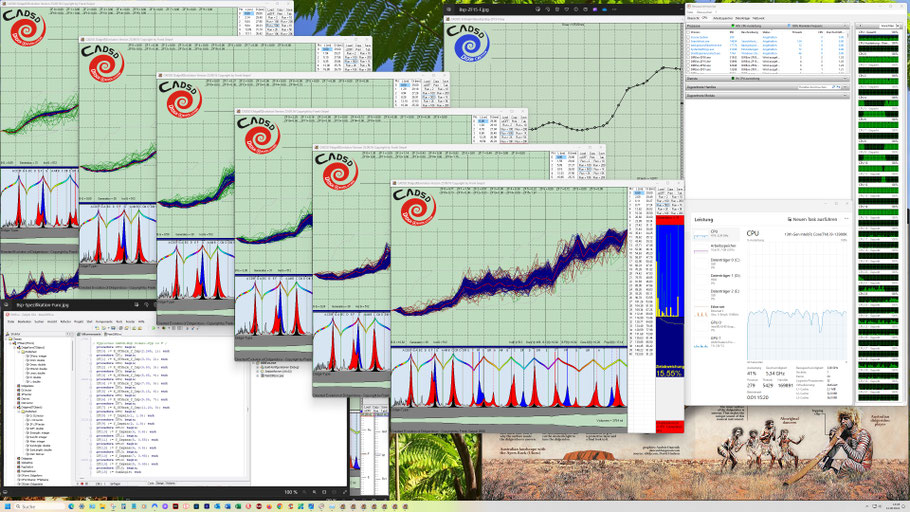Collapse the Prozesse section in Resource Monitor
Viewport: 910px width, 512px height.
tap(844, 26)
